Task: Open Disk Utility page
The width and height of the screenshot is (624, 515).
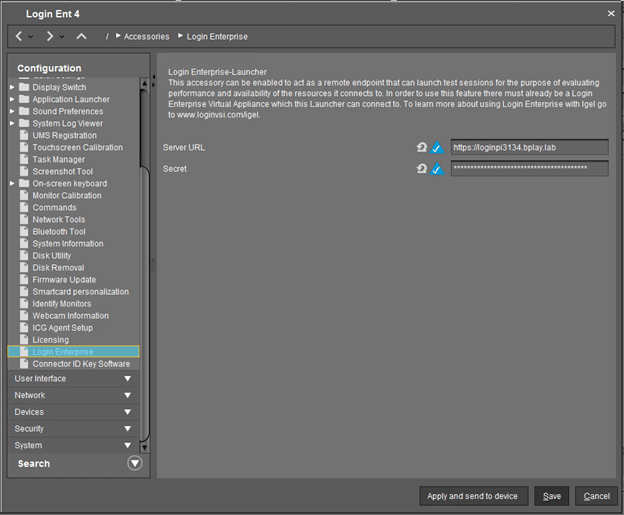Action: point(52,256)
